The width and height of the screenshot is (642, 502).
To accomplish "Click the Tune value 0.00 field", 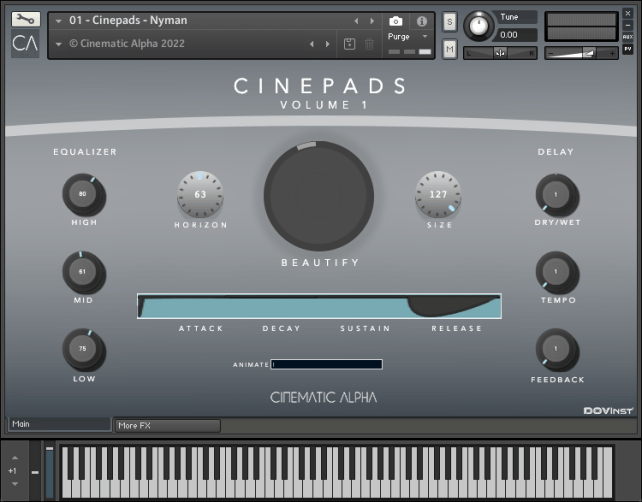I will tap(516, 35).
